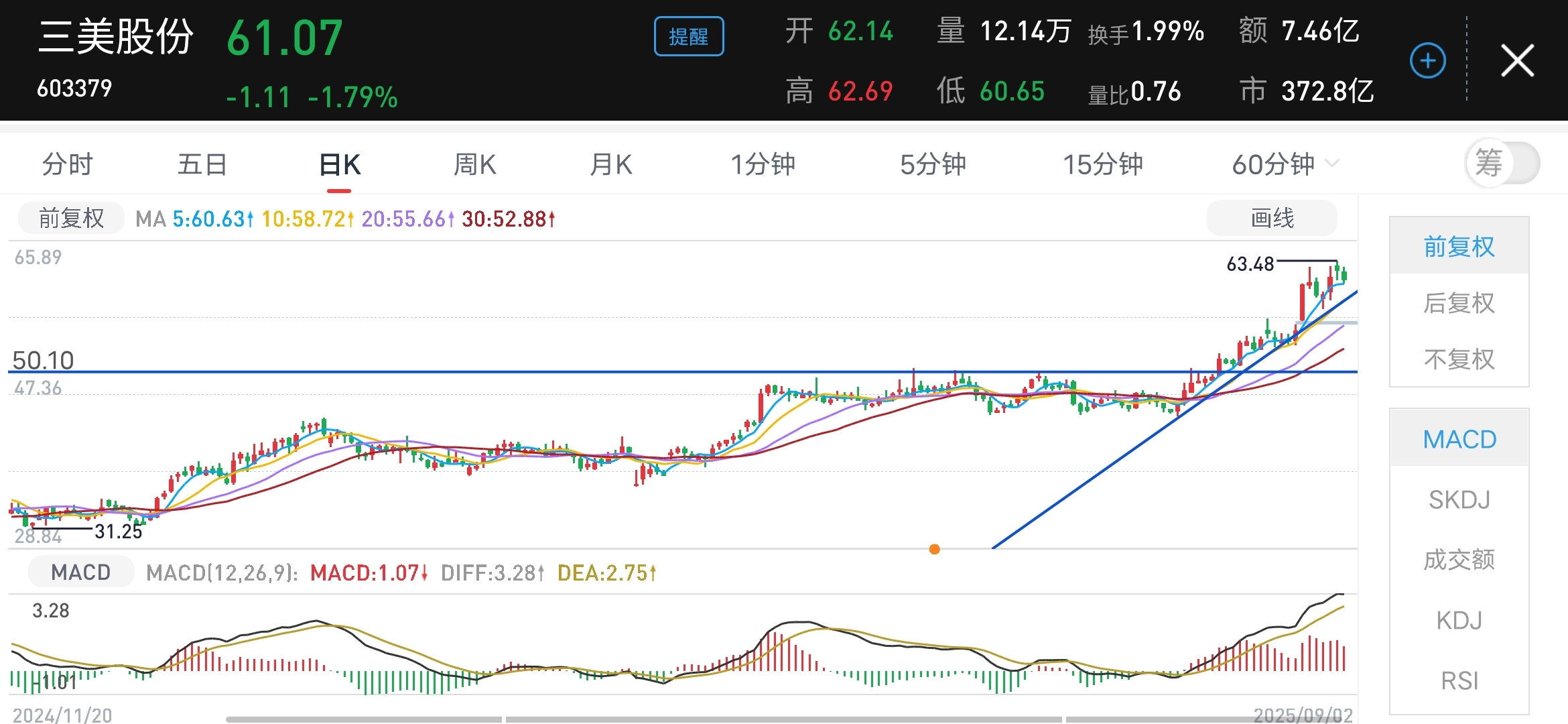Screen dimensions: 1568x724
Task: Choose MACD indicator in side list
Action: pyautogui.click(x=1459, y=439)
